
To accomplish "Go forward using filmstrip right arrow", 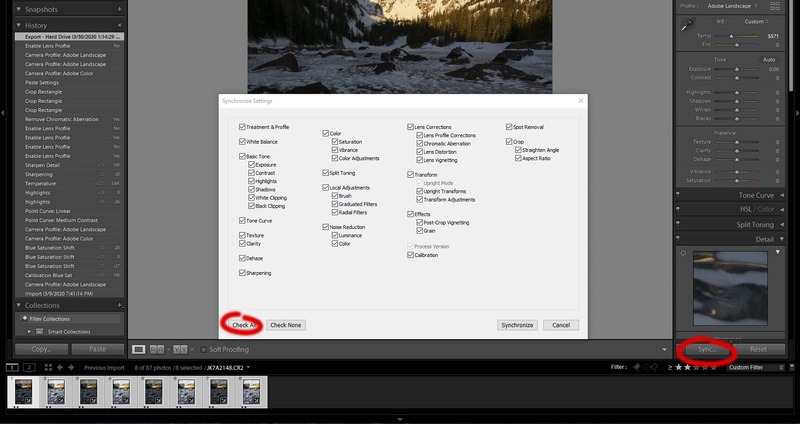I will tap(72, 368).
